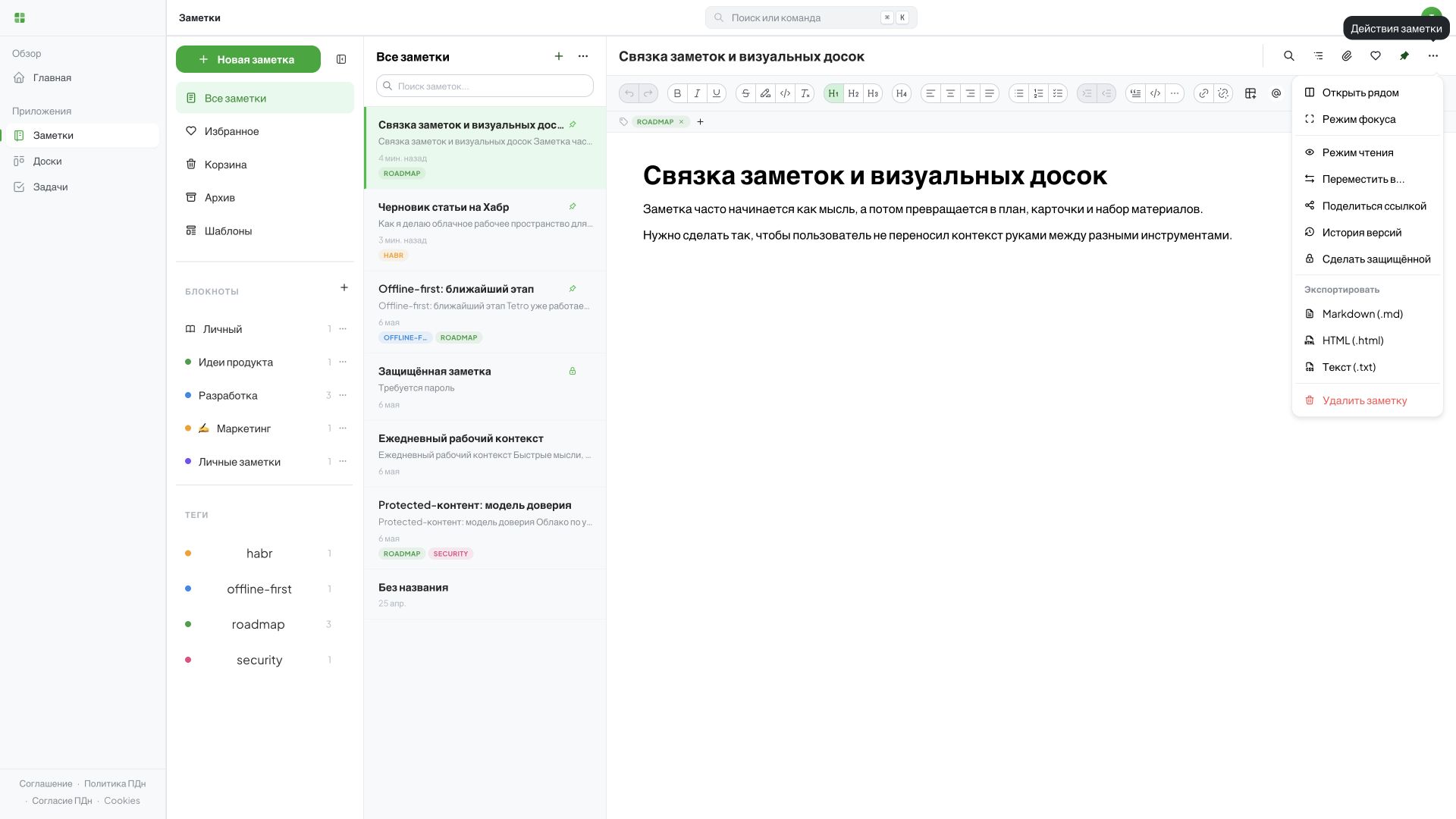Open Корзина section
Screen dimensions: 1456x819
(x=265, y=165)
